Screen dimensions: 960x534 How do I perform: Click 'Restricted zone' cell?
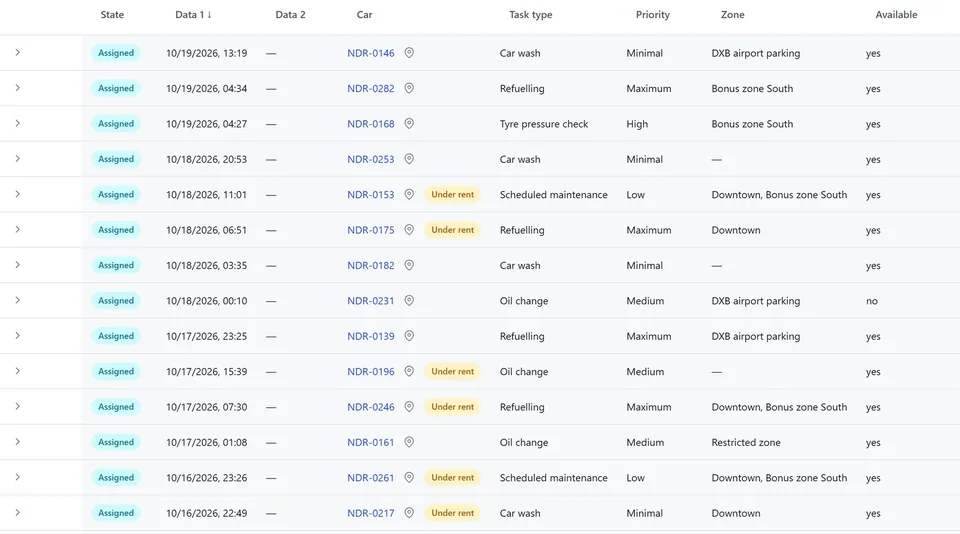click(746, 442)
